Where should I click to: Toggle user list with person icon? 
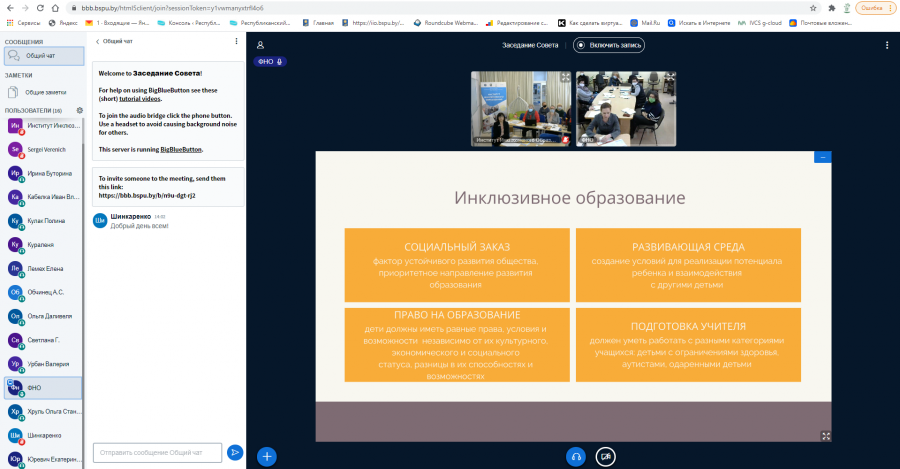(x=260, y=45)
